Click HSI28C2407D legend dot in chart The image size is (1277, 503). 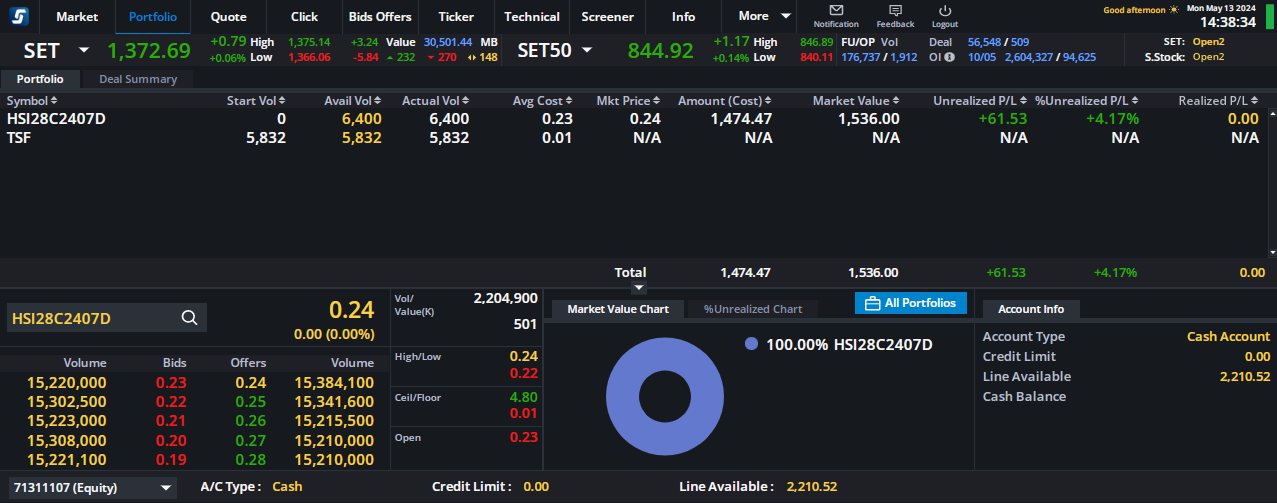tap(752, 344)
